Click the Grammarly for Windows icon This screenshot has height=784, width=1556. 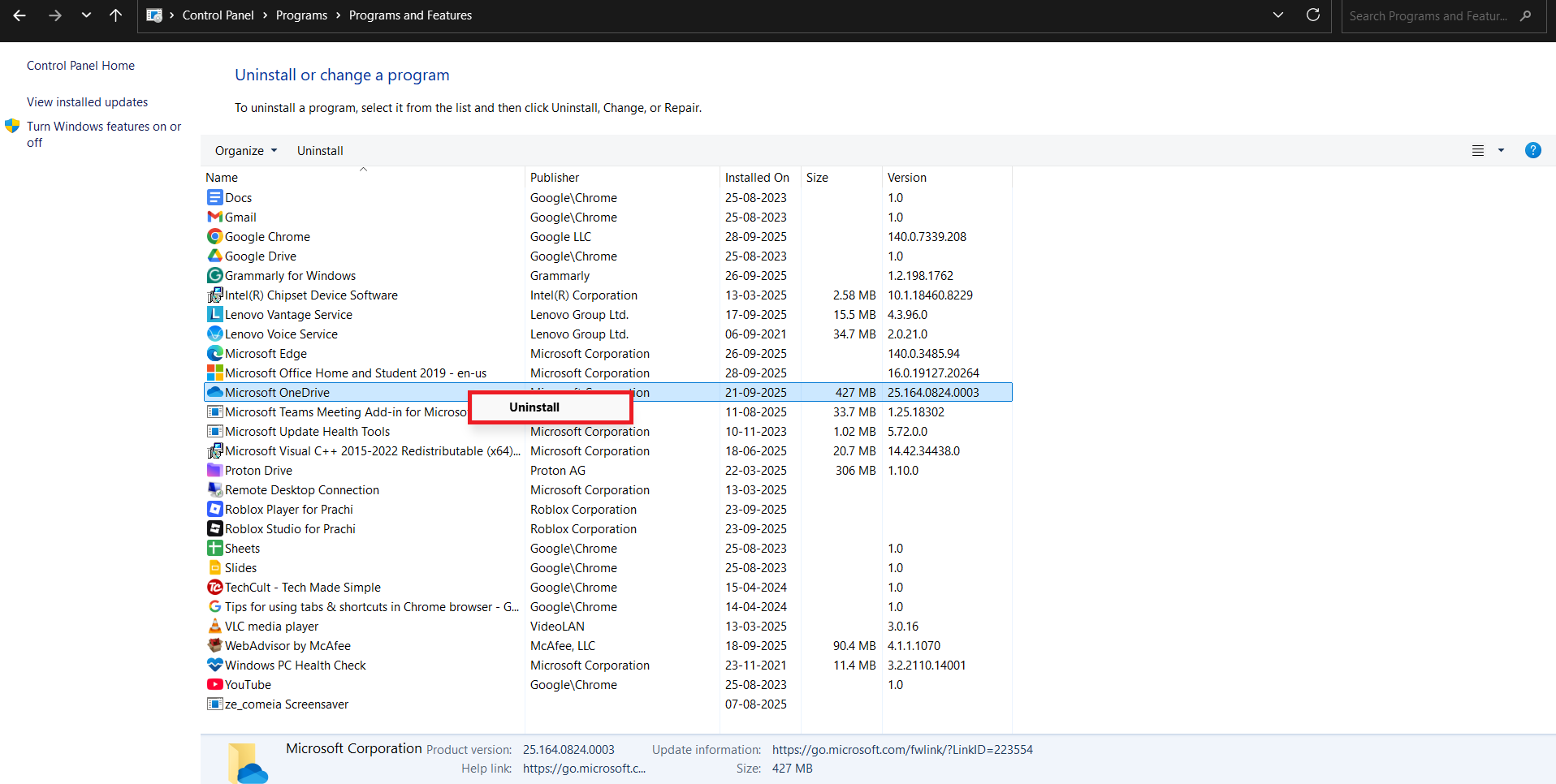point(214,275)
